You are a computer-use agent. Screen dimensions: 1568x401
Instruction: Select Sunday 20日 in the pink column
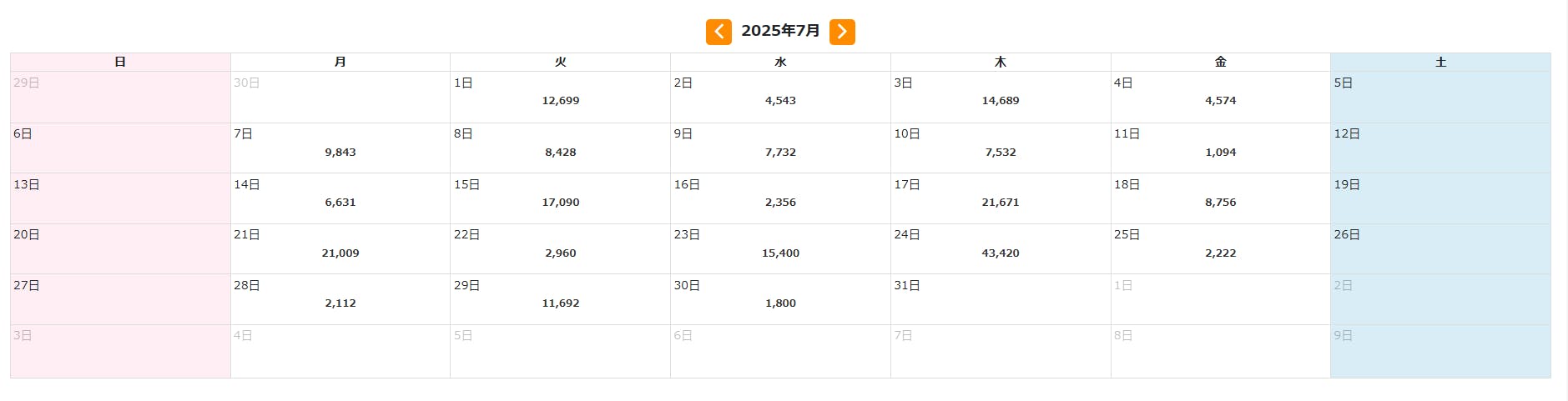(120, 249)
